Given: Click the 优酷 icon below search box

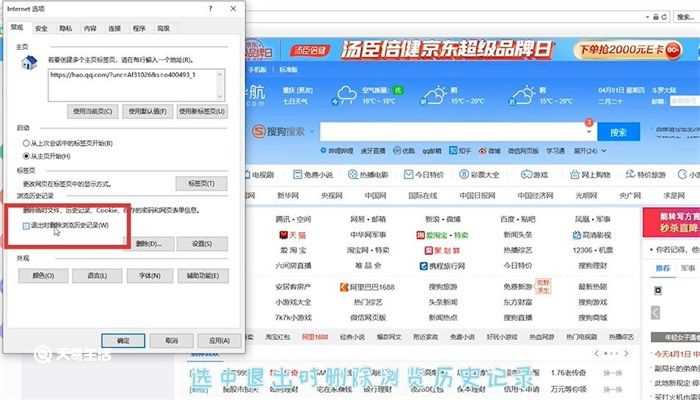Looking at the screenshot, I should click(397, 151).
